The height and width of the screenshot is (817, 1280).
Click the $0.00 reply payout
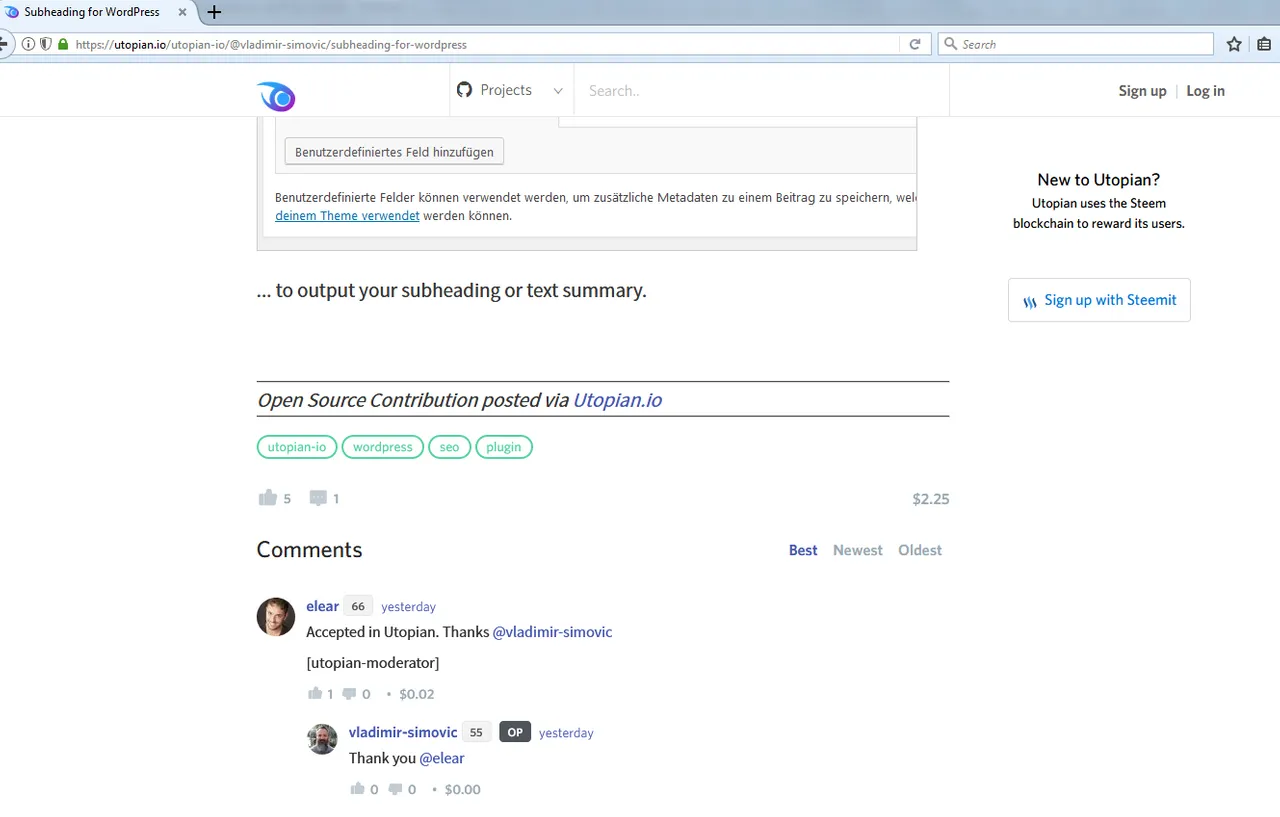462,790
